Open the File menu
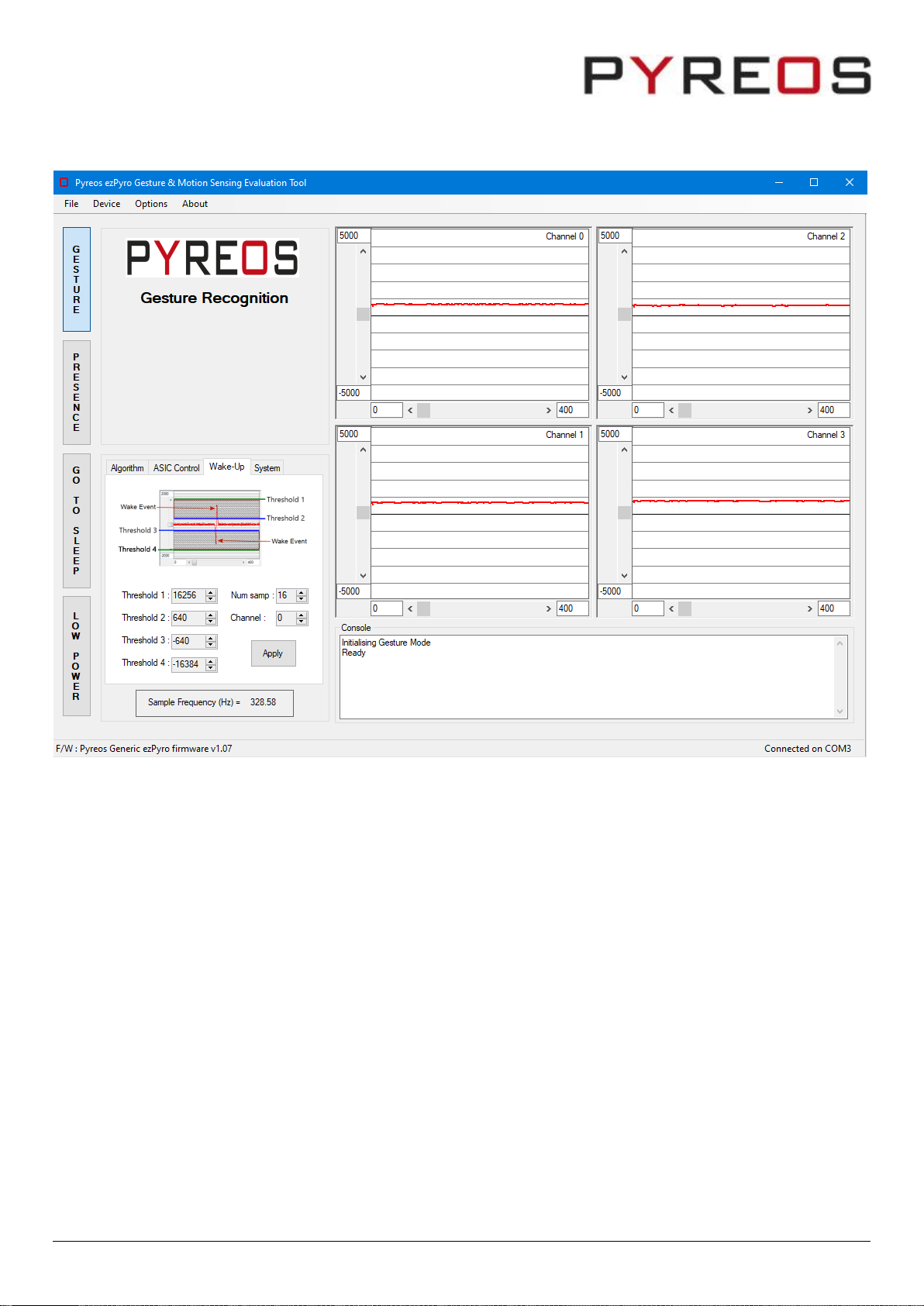 coord(71,204)
